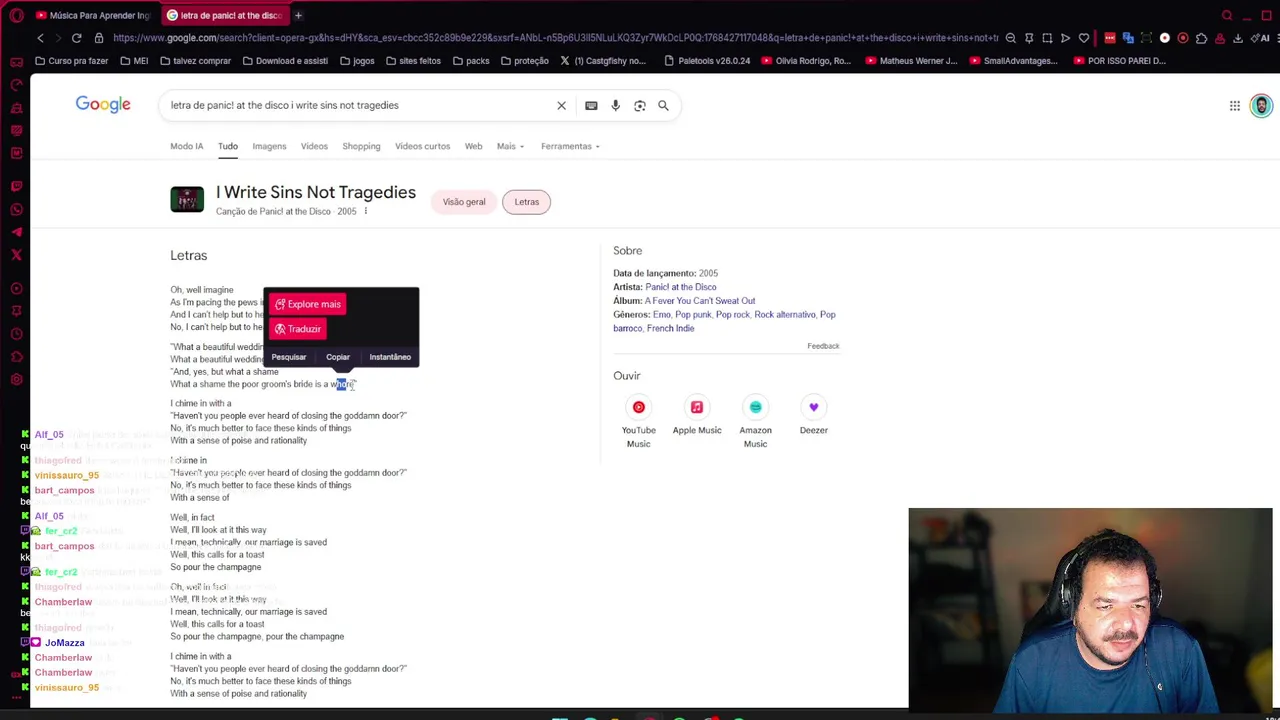Switch to the Shopping results tab

click(361, 146)
